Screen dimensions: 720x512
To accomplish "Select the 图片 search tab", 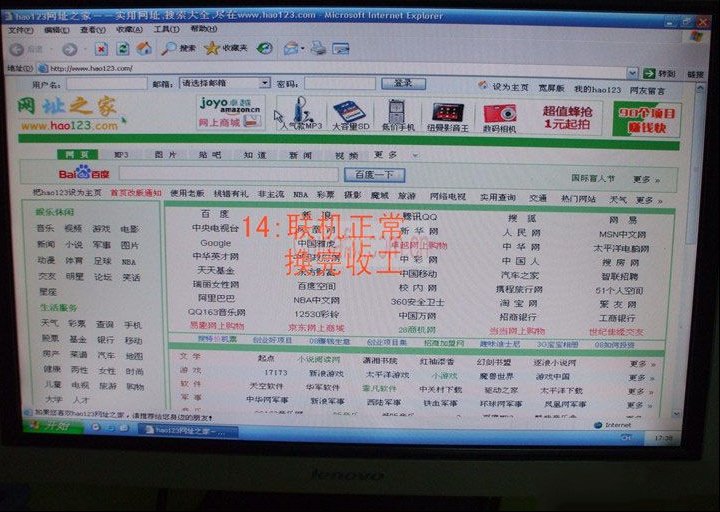I will click(x=165, y=155).
